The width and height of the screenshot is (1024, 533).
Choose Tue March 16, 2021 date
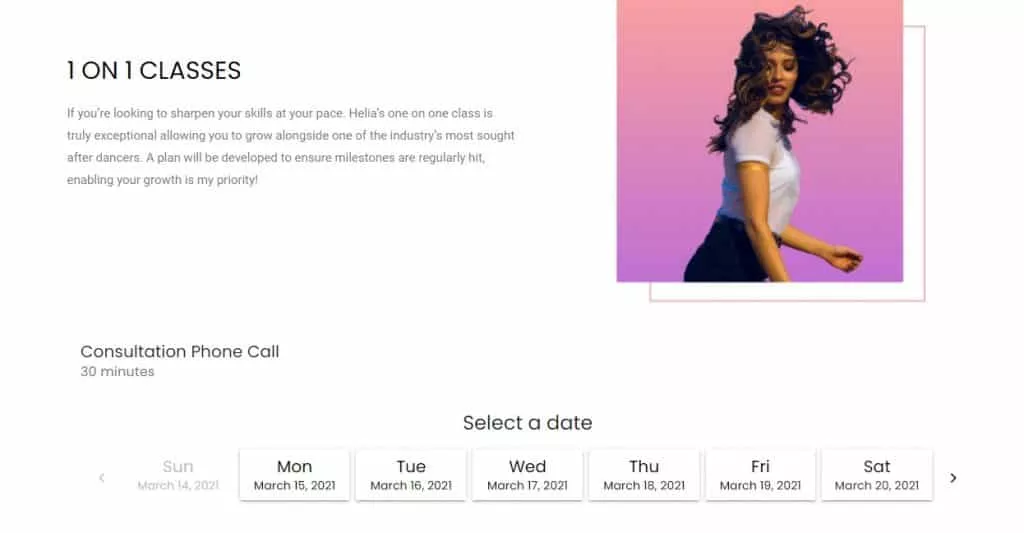click(411, 475)
